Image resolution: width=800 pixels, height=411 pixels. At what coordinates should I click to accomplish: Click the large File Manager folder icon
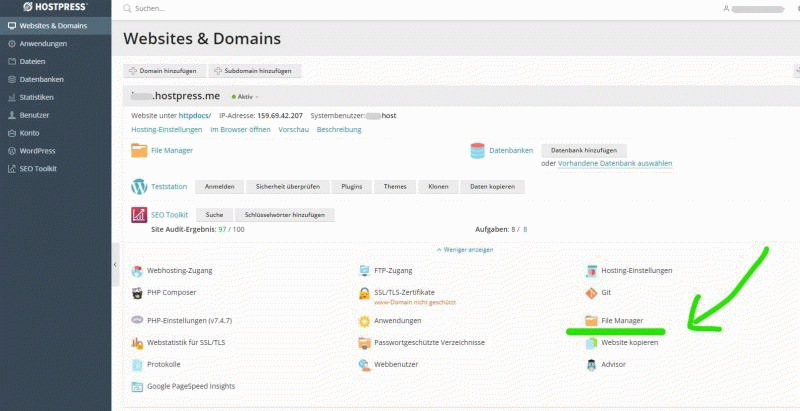point(139,150)
